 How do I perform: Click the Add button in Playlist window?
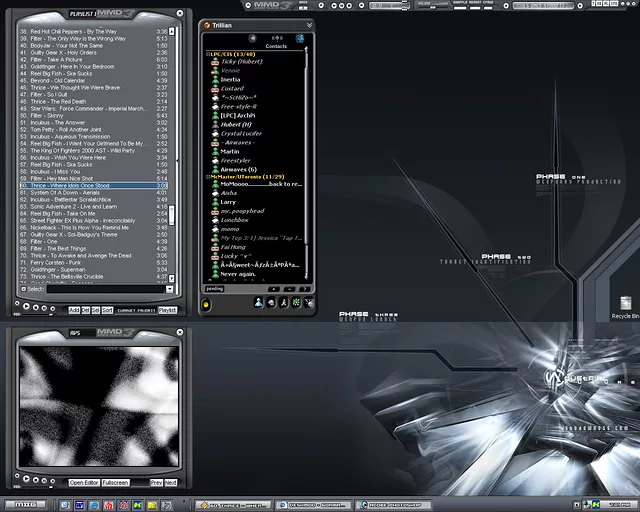click(74, 310)
